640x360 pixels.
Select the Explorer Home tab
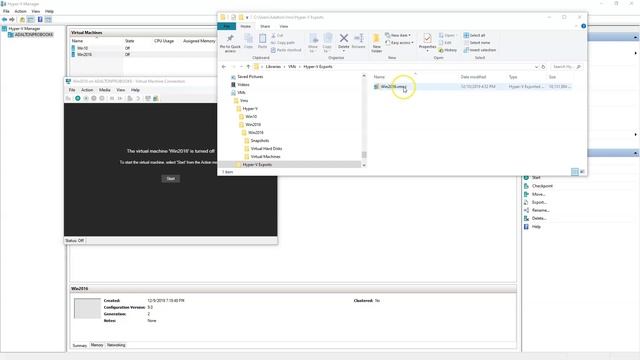(x=245, y=27)
